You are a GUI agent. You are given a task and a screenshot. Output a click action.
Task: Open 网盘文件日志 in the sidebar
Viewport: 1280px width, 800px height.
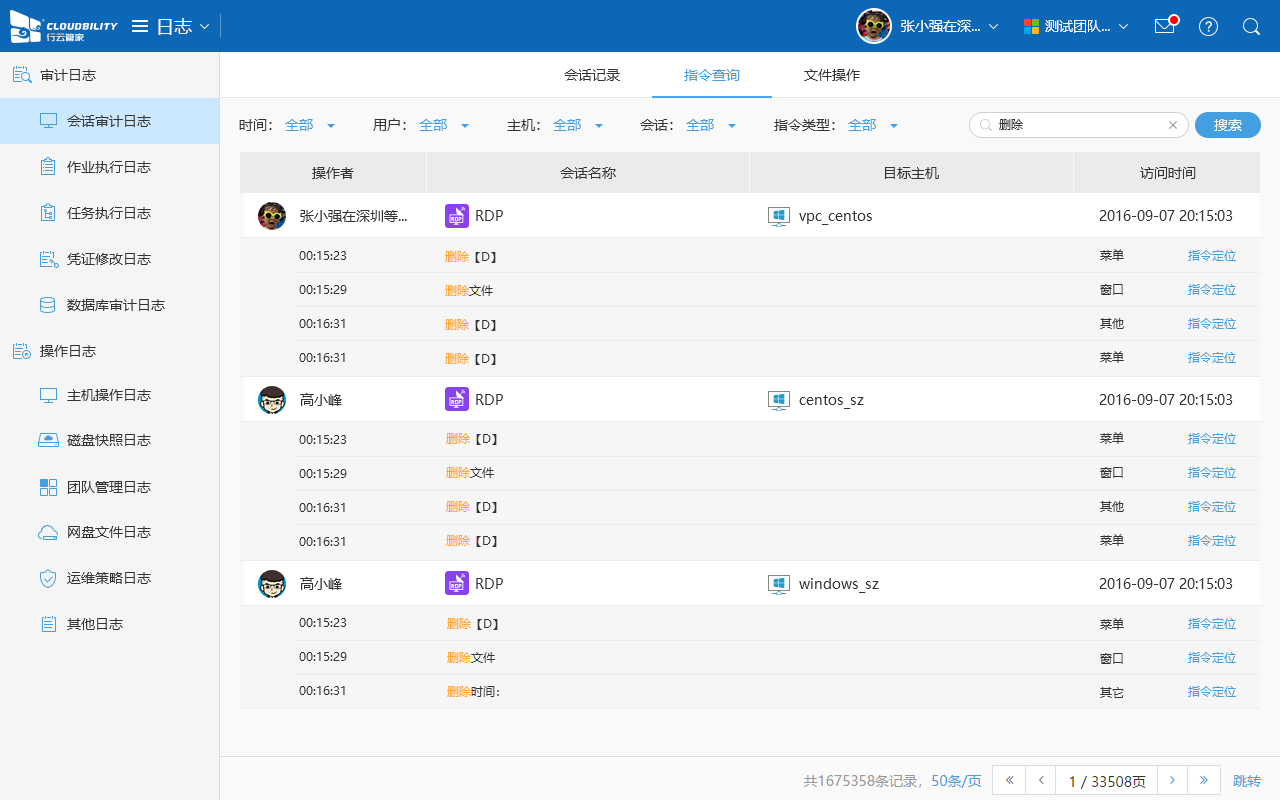point(108,532)
